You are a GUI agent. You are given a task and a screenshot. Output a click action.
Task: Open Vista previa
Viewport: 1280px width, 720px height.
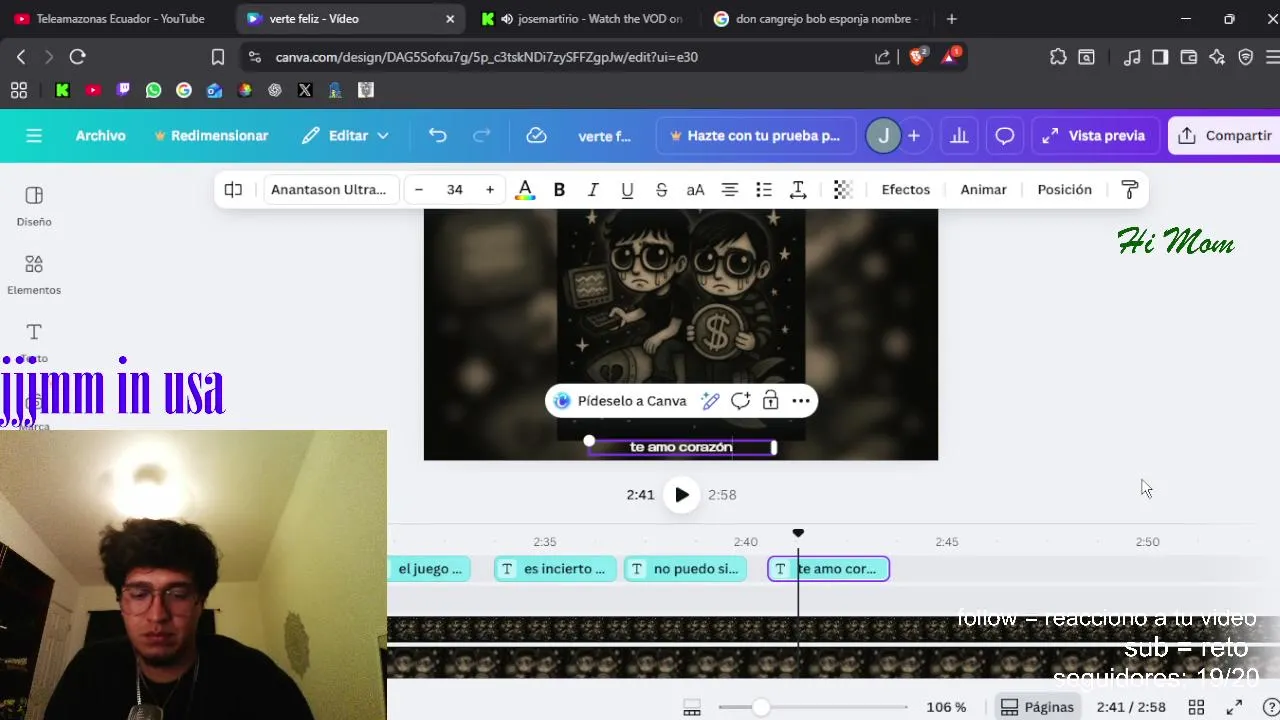pos(1094,135)
